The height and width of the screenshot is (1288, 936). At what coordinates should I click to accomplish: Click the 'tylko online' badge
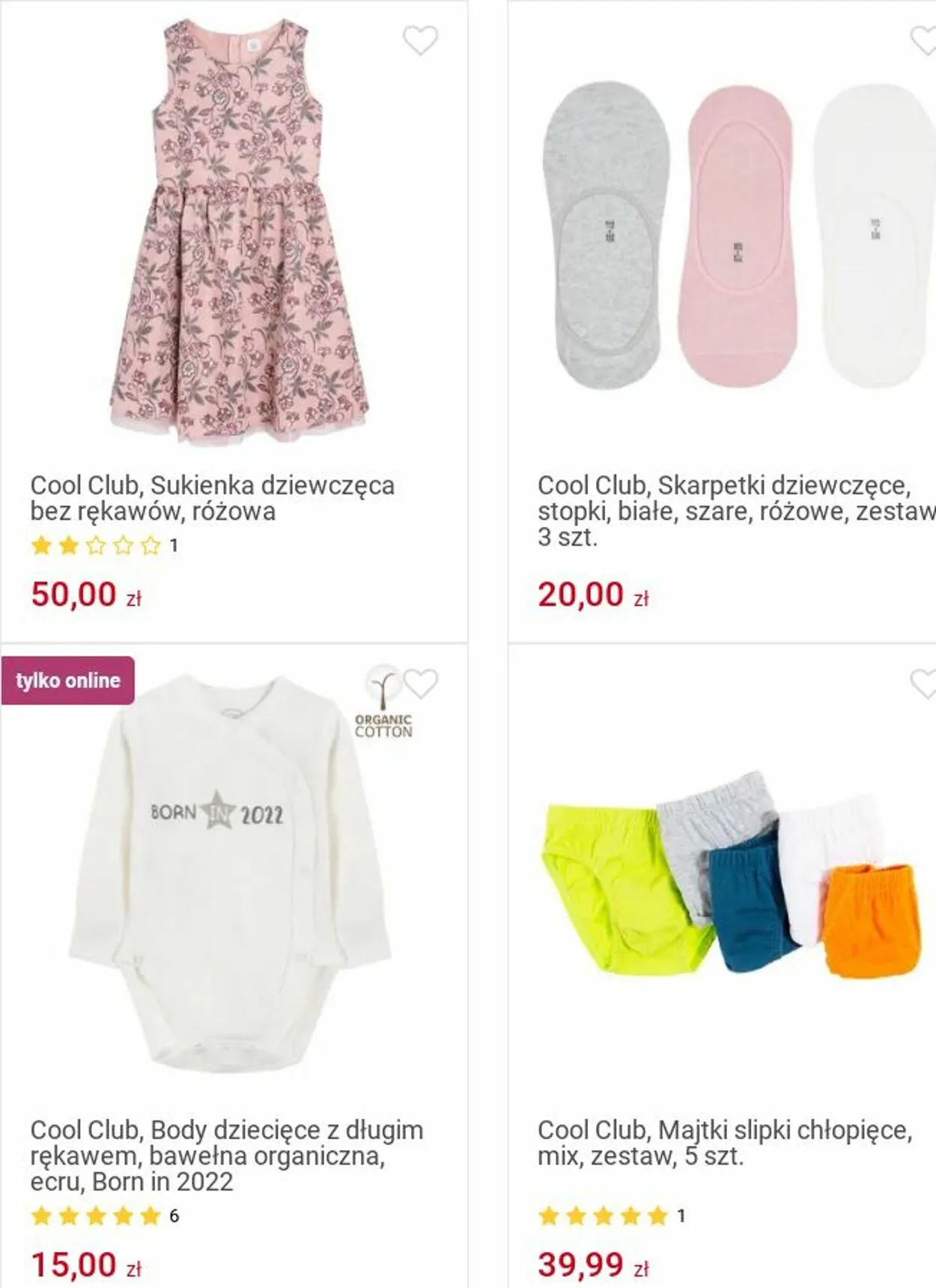68,680
